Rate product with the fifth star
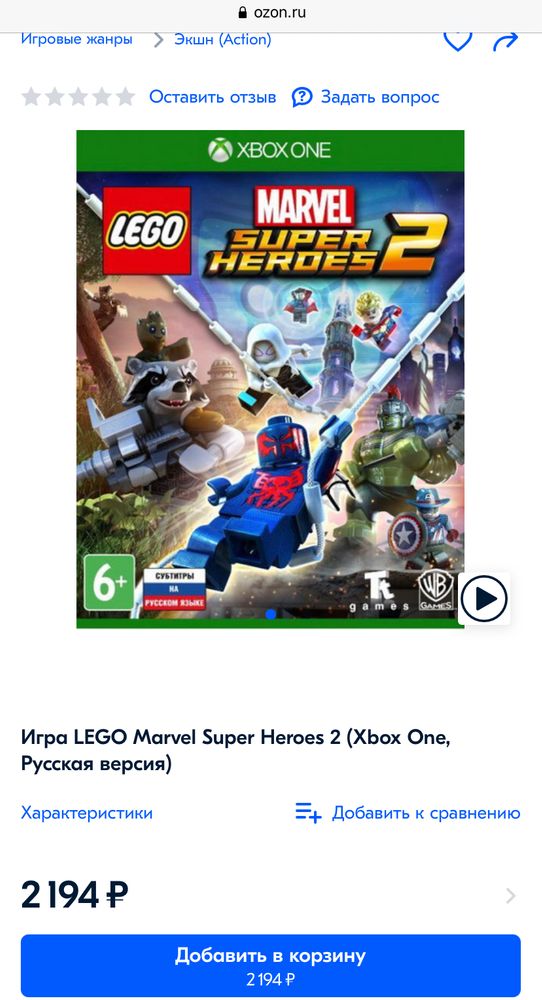This screenshot has height=1000, width=542. 125,97
